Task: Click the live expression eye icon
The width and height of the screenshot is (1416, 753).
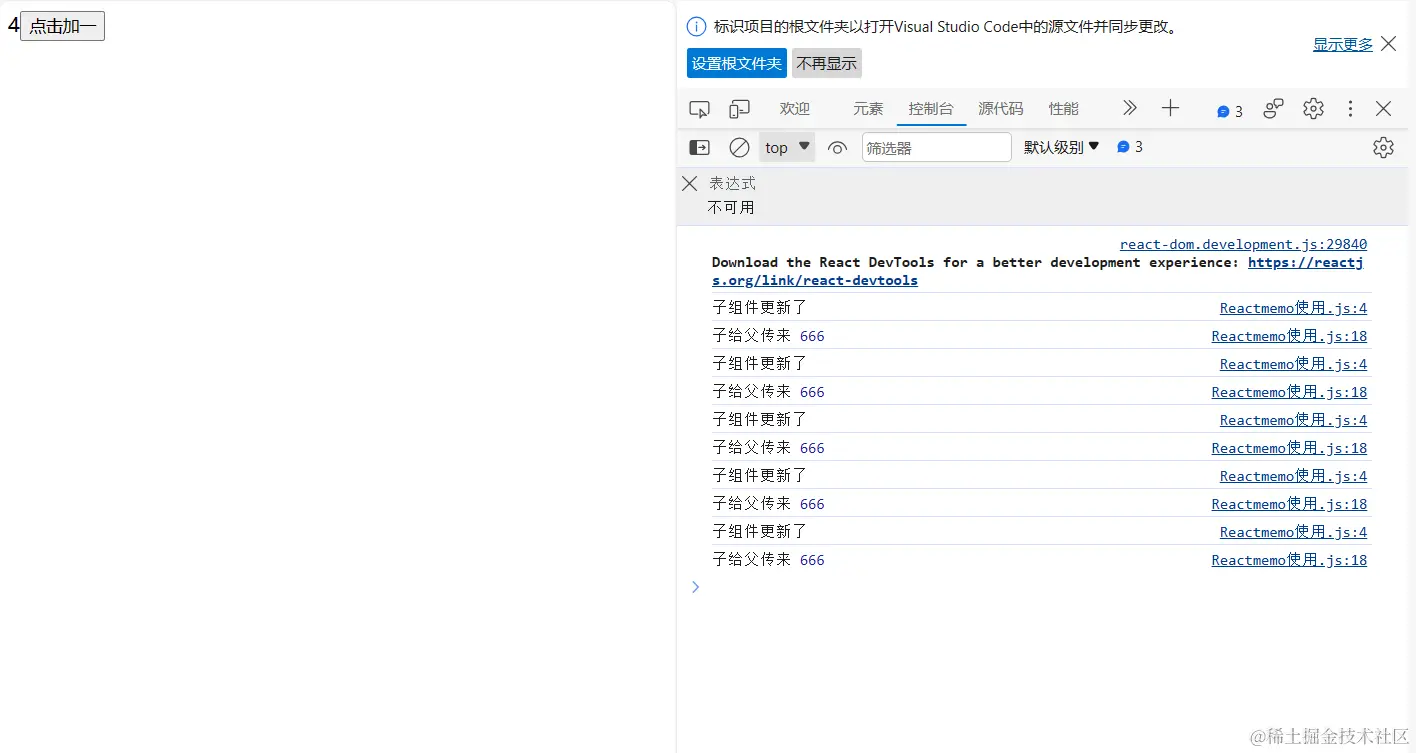Action: tap(837, 148)
